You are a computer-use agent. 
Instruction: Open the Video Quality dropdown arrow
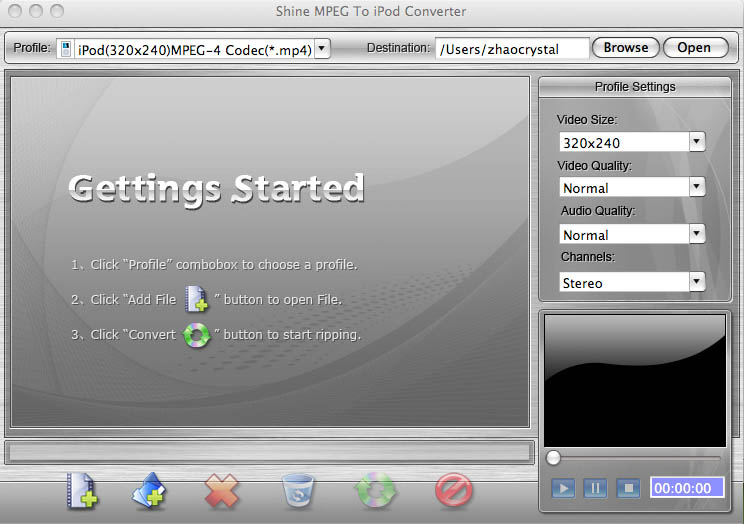[697, 187]
